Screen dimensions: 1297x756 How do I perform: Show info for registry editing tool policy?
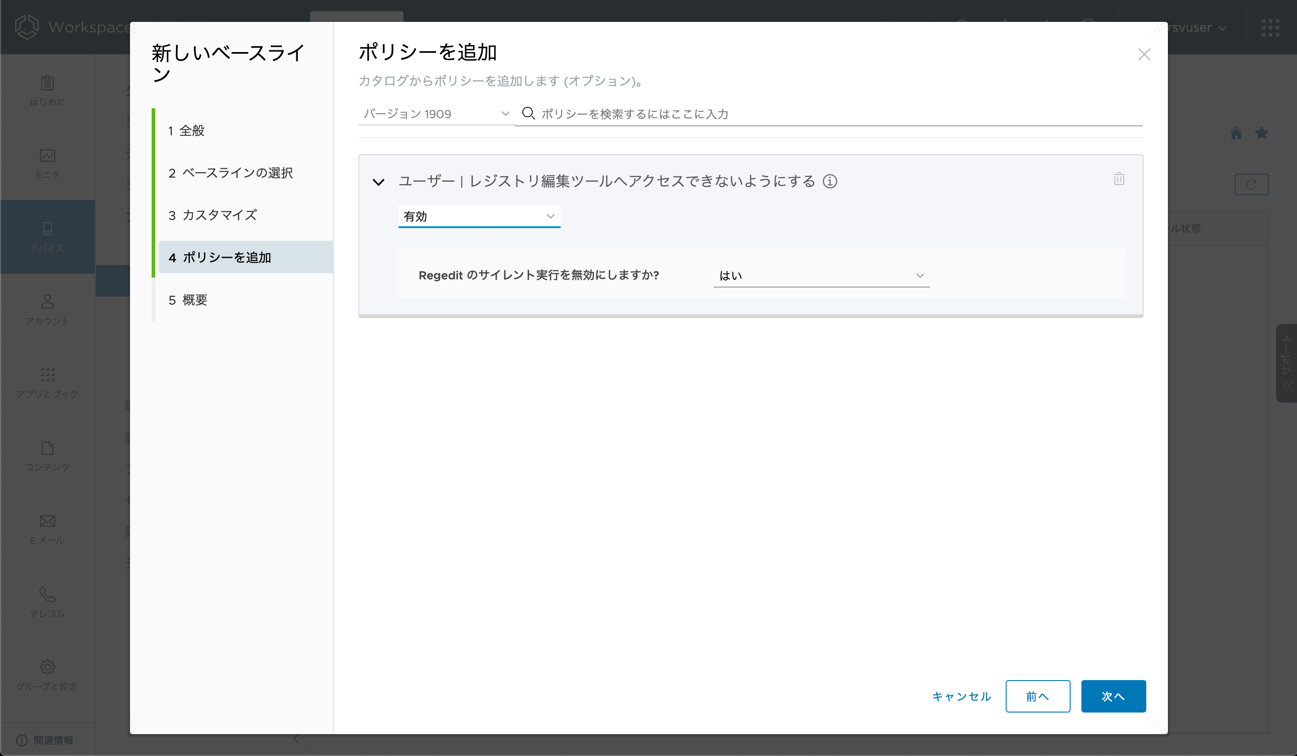(830, 181)
